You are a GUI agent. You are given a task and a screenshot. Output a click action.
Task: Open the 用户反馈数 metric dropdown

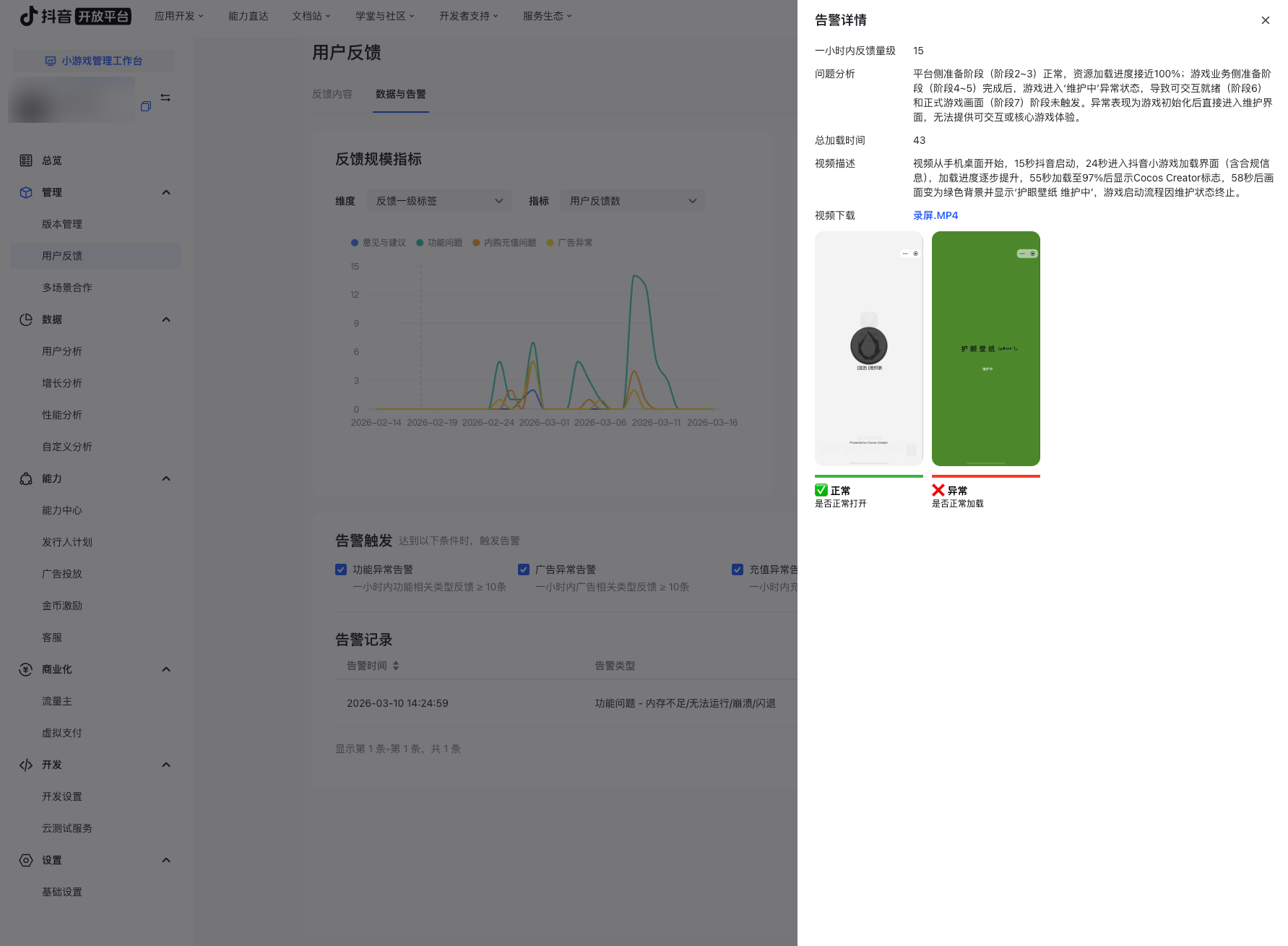coord(632,201)
